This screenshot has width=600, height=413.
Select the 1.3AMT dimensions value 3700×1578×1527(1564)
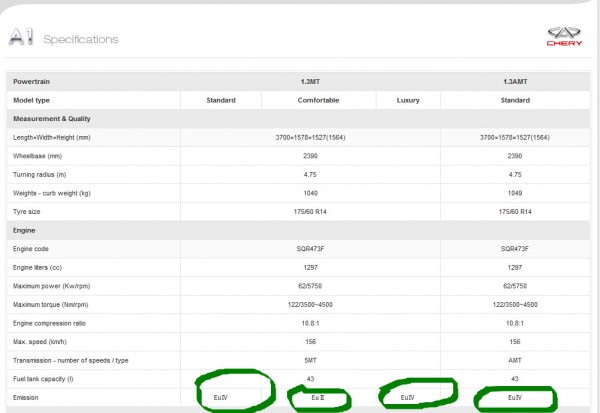(x=515, y=137)
